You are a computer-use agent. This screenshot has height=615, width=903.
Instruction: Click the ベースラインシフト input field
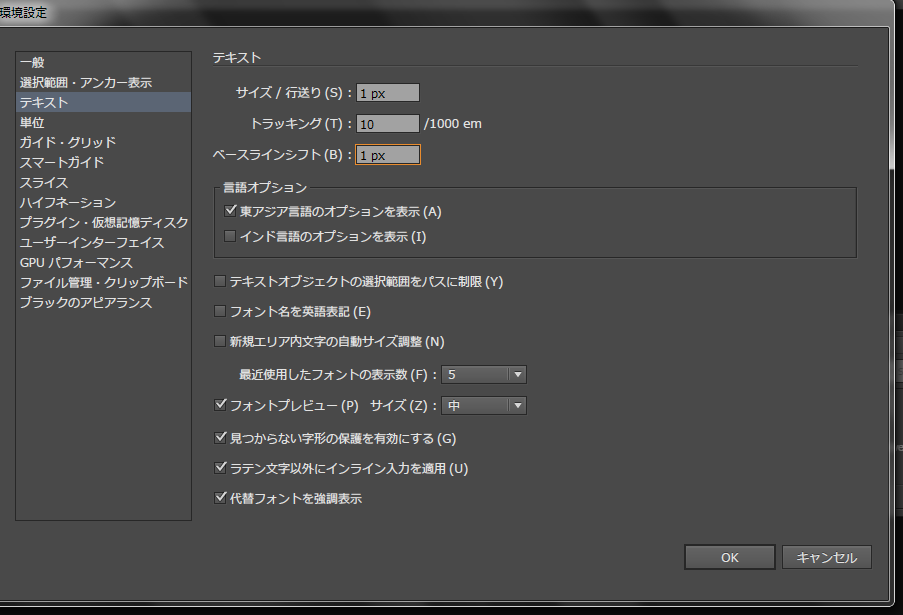[388, 155]
